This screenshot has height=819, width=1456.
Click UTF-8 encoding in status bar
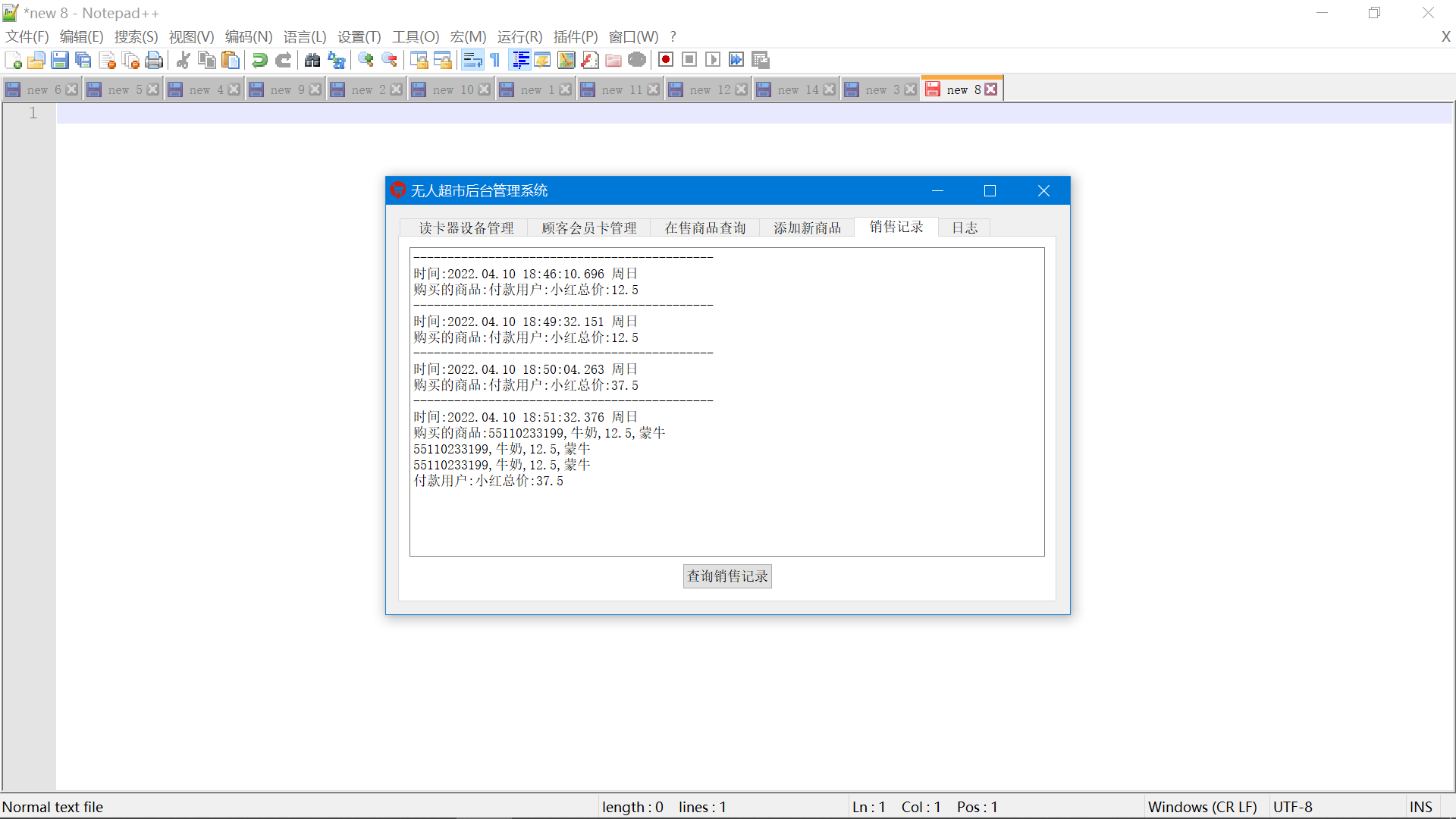[1292, 807]
